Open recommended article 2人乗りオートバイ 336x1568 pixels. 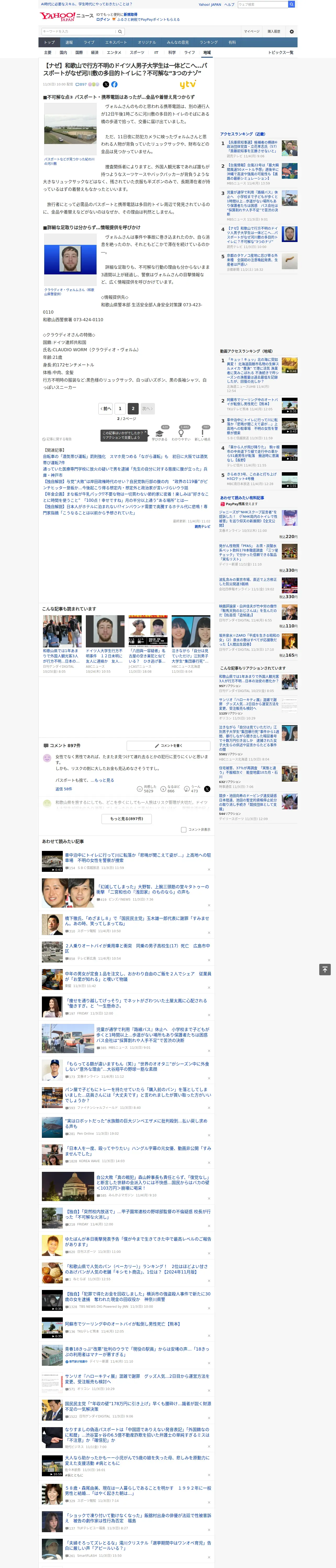pos(137,948)
